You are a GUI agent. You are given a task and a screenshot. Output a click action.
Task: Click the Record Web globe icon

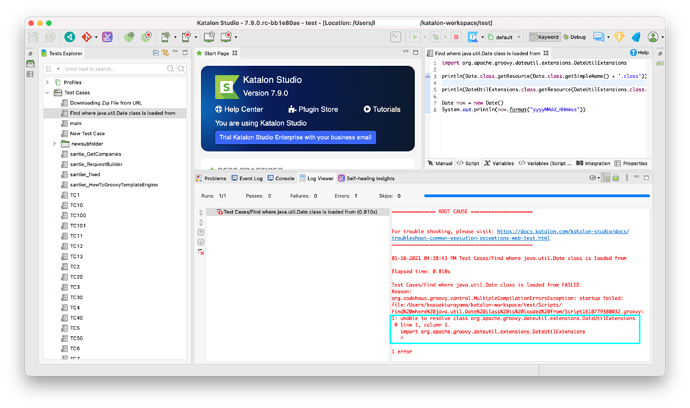(x=147, y=37)
